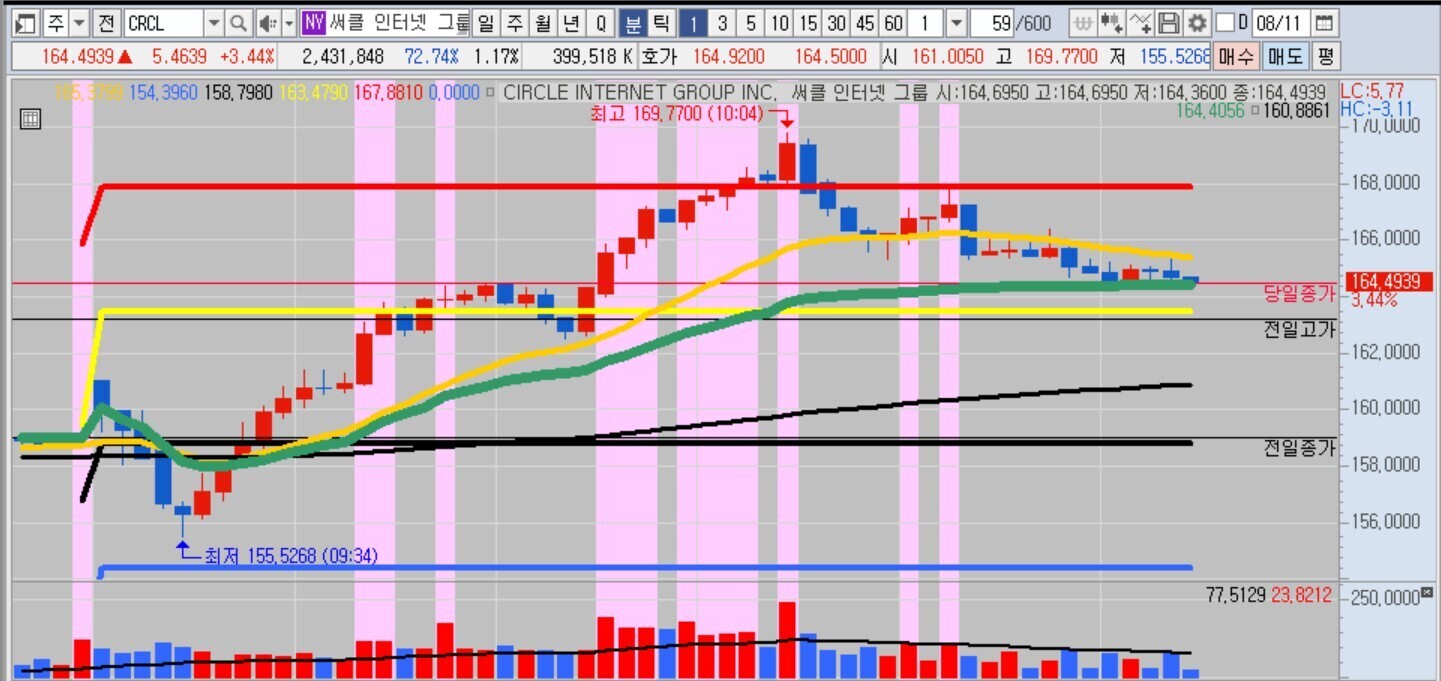Click the red 167,8810 indicator value

390,92
